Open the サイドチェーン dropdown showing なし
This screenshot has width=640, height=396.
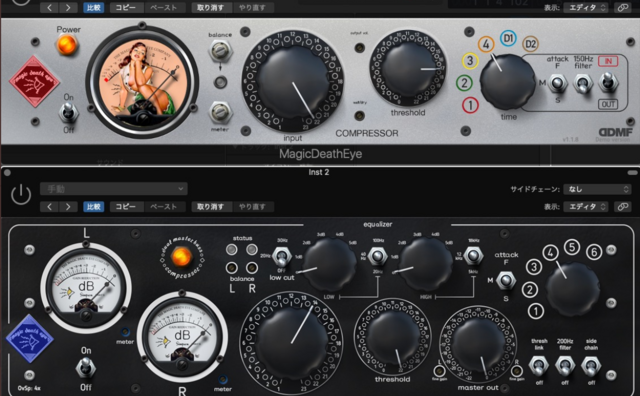(597, 189)
